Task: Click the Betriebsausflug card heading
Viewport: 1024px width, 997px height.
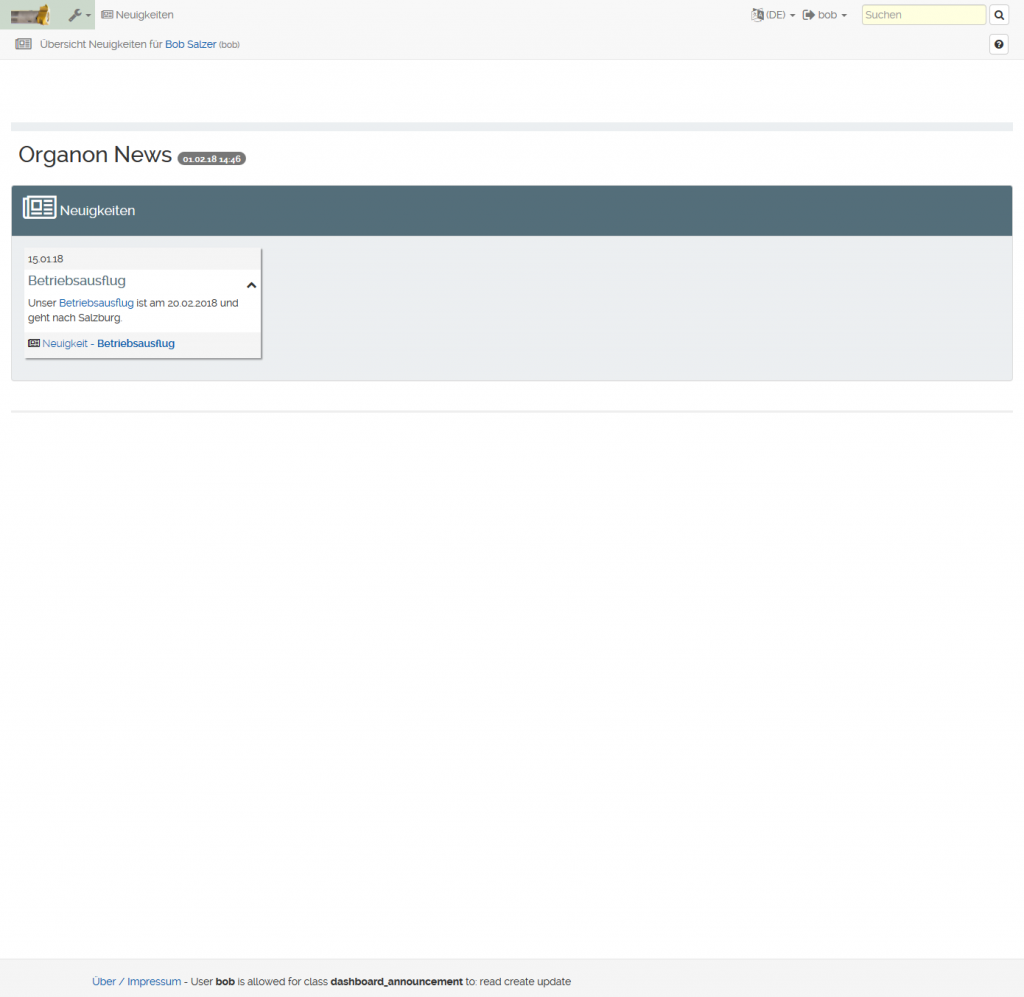Action: click(77, 281)
